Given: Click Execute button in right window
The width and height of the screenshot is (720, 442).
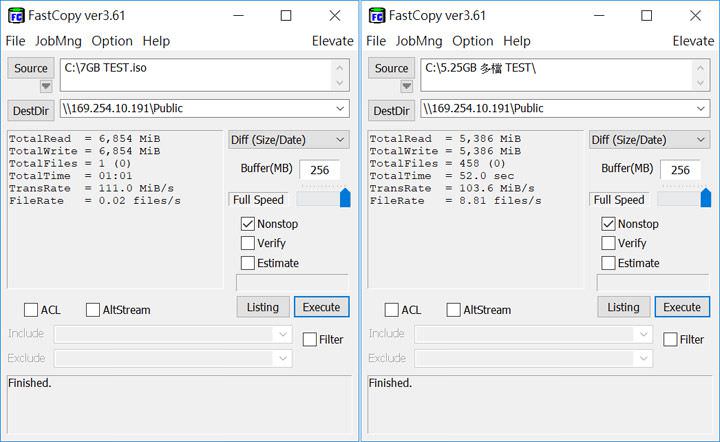Looking at the screenshot, I should (x=682, y=307).
